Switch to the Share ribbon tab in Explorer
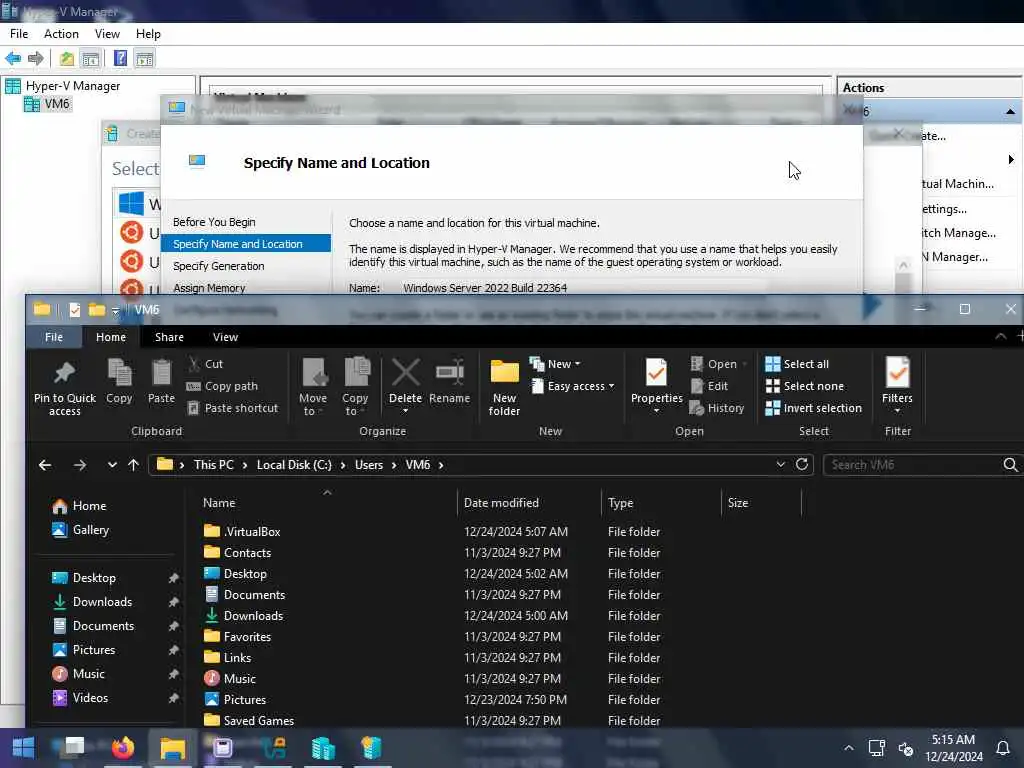Image resolution: width=1024 pixels, height=768 pixels. click(x=169, y=337)
